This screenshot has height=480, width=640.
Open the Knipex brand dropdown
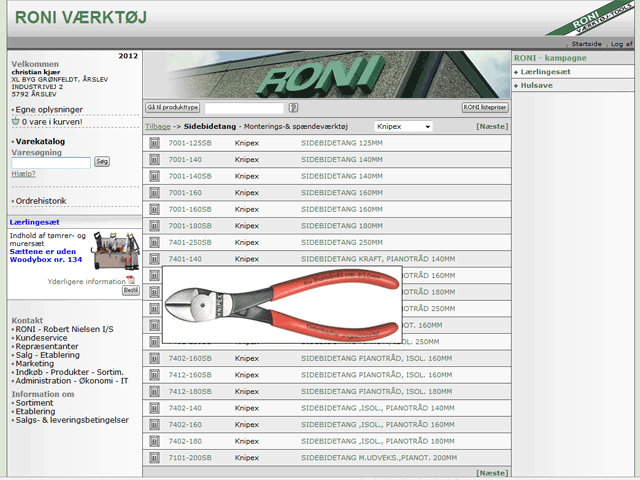point(403,127)
